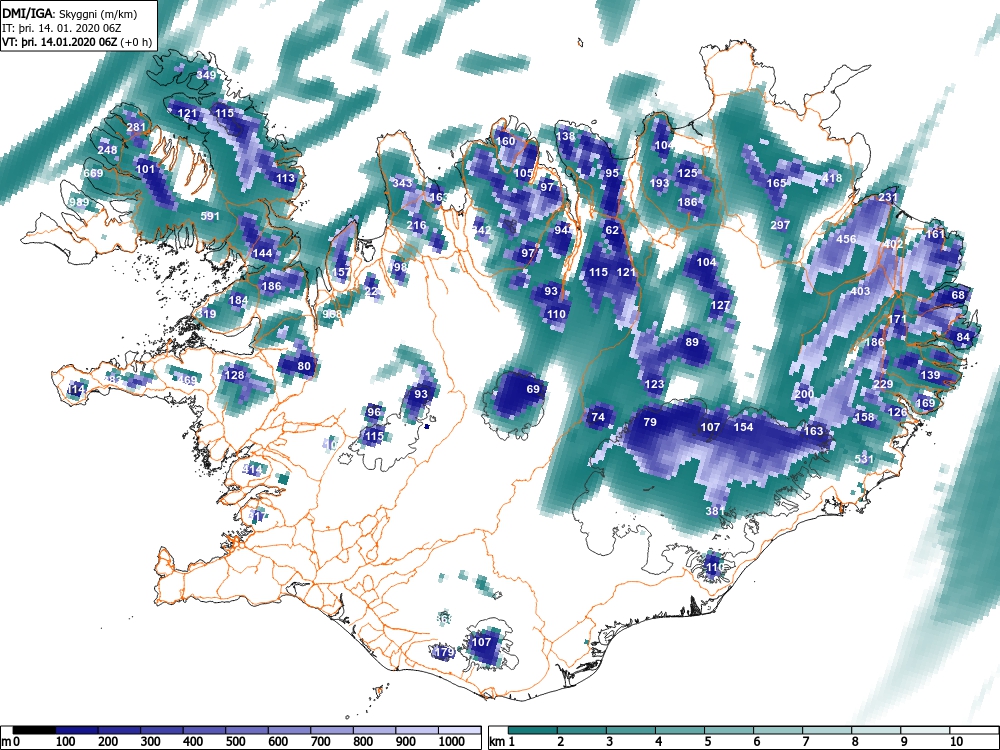Click the '403' visibility value on the map

[x=860, y=291]
